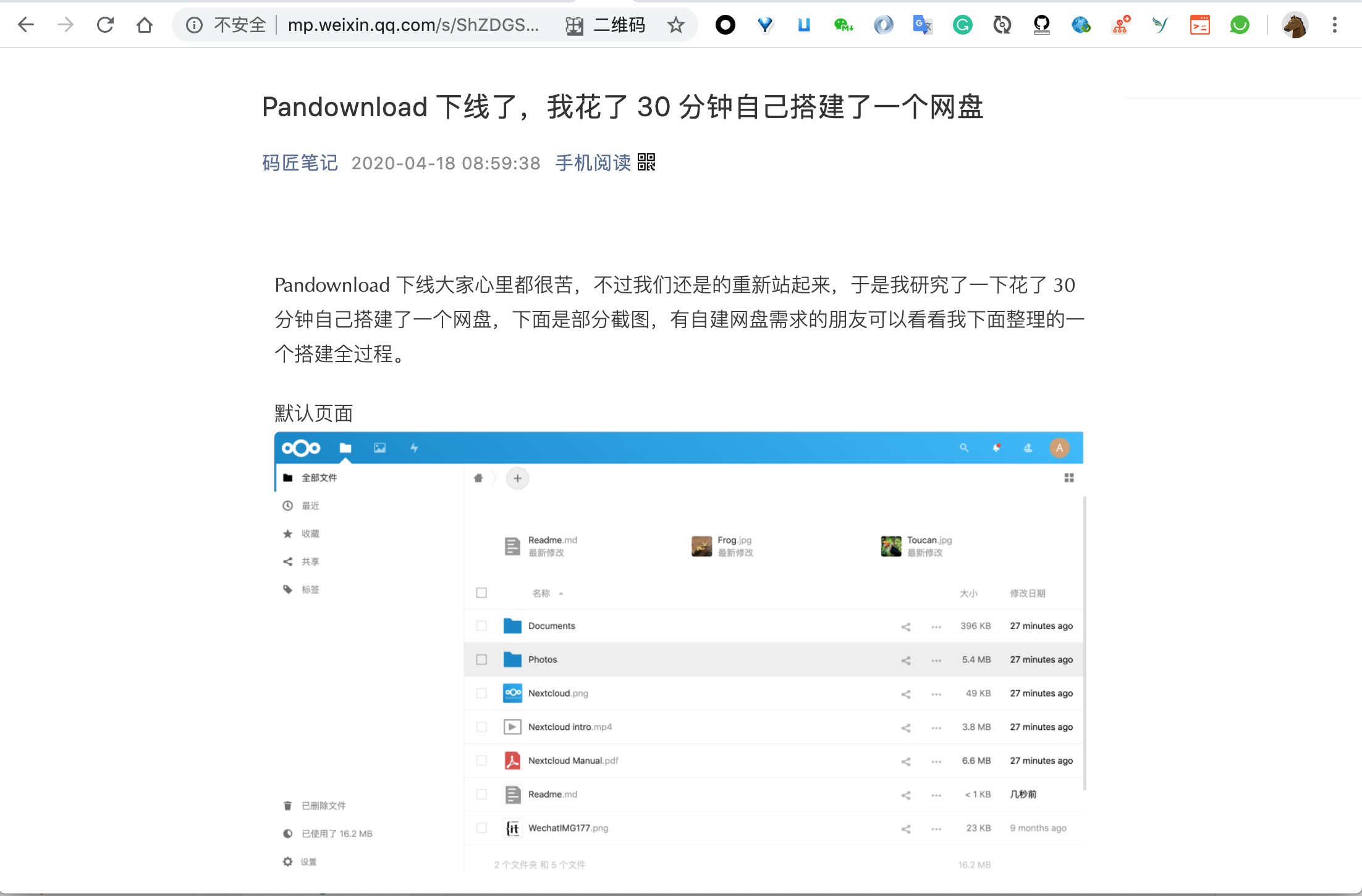Open Nextcloud contacts icon

(1028, 448)
